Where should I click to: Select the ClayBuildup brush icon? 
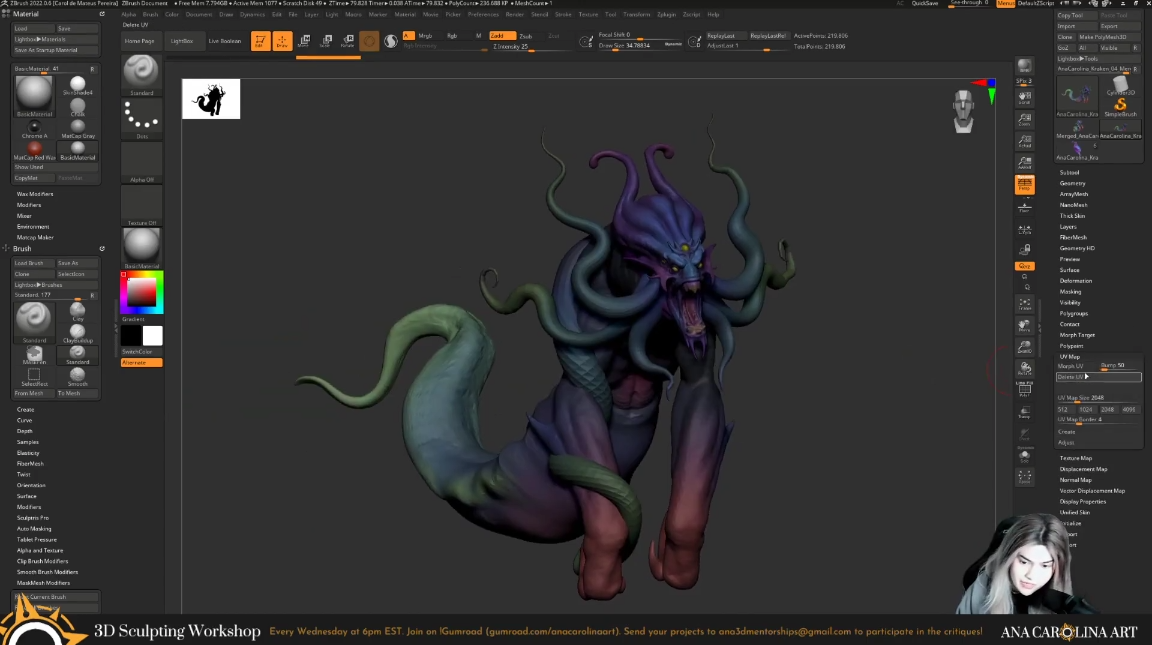(77, 332)
